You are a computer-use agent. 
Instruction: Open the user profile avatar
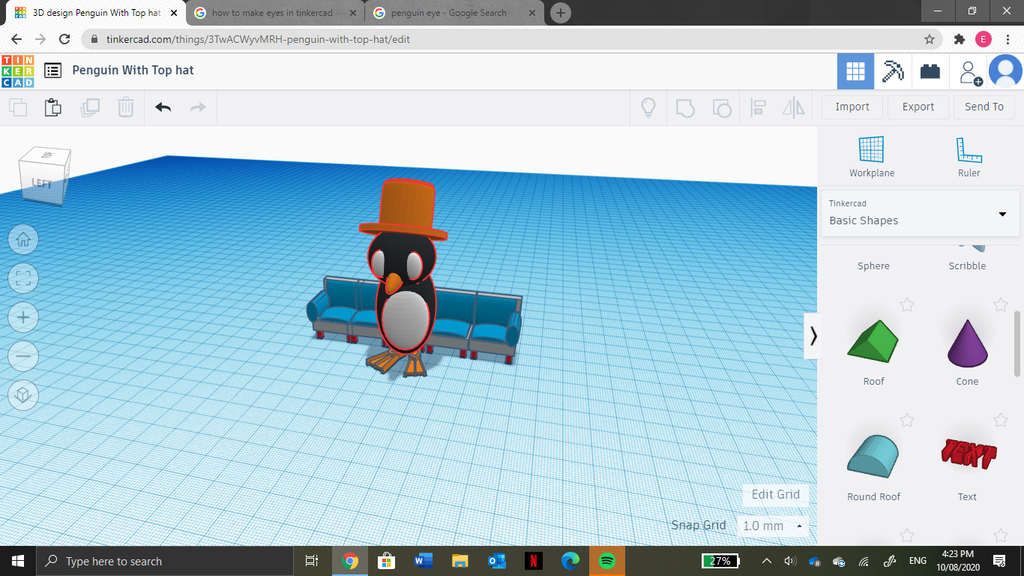pyautogui.click(x=1006, y=71)
